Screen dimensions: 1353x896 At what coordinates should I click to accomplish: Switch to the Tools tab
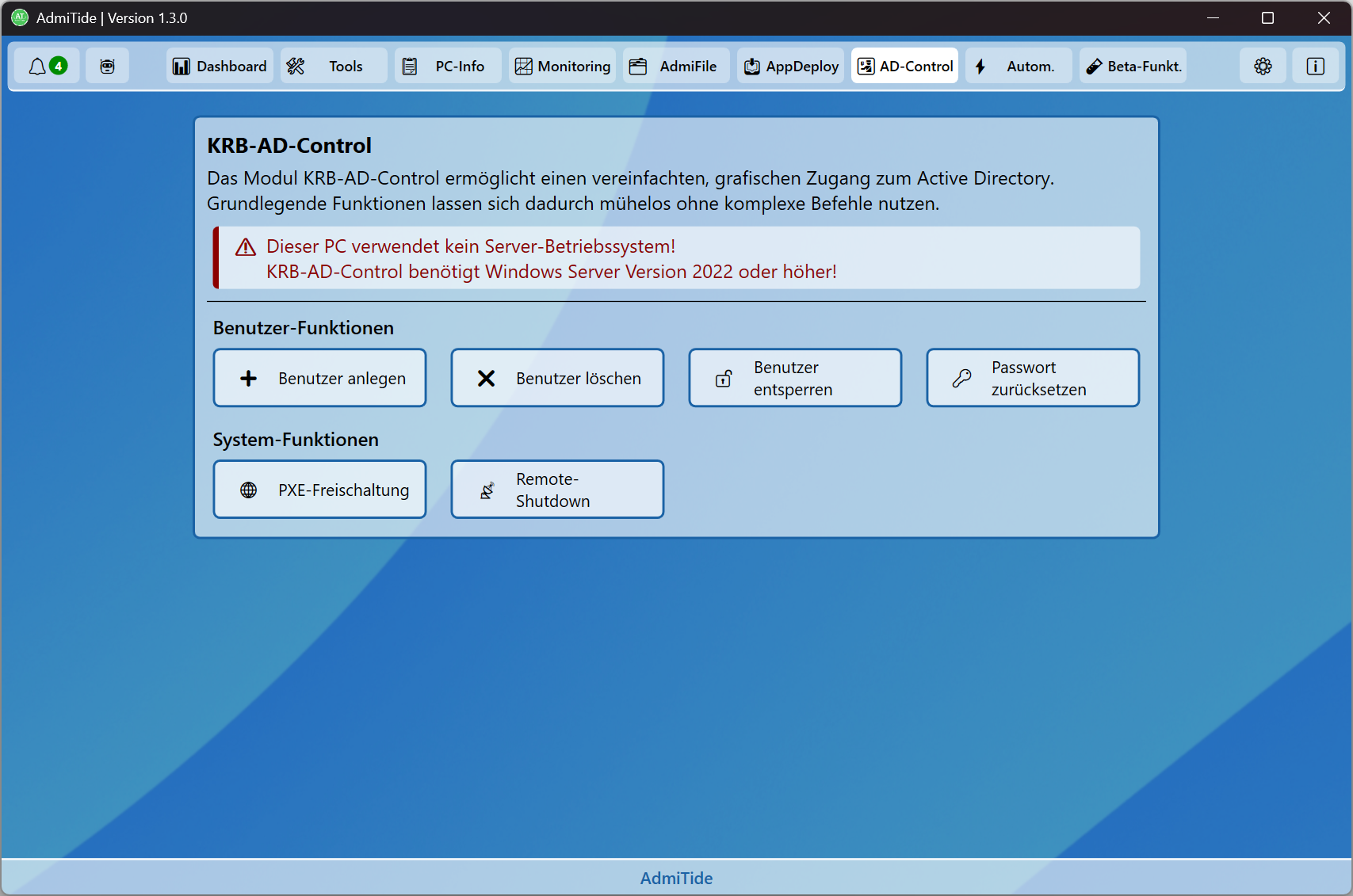coord(334,66)
